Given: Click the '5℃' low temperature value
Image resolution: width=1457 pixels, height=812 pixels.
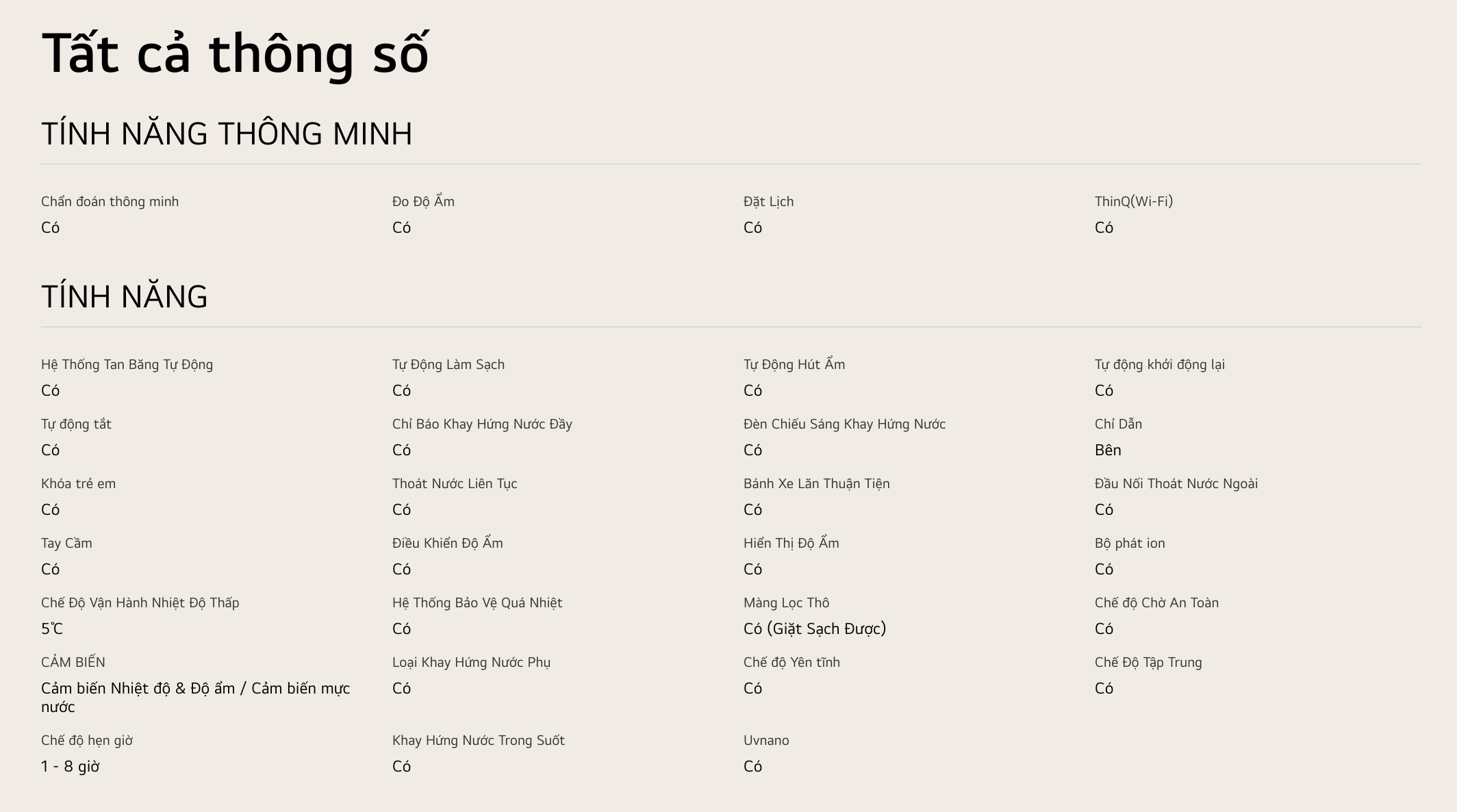Looking at the screenshot, I should pos(52,629).
